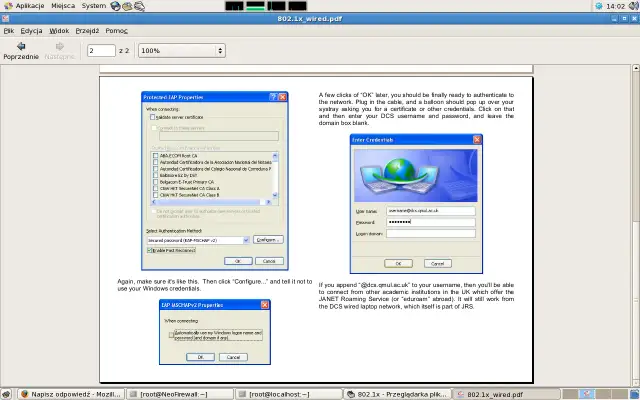
Task: Click pictured Configure... button
Action: [x=268, y=240]
